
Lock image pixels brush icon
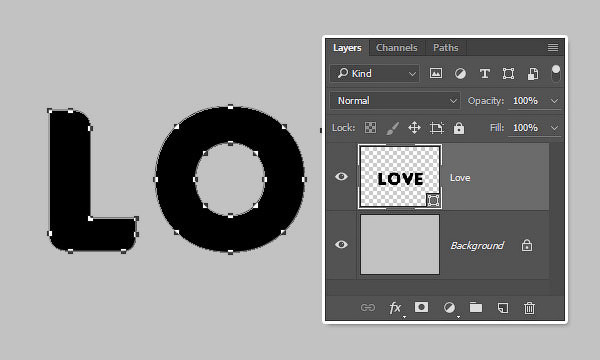(392, 128)
